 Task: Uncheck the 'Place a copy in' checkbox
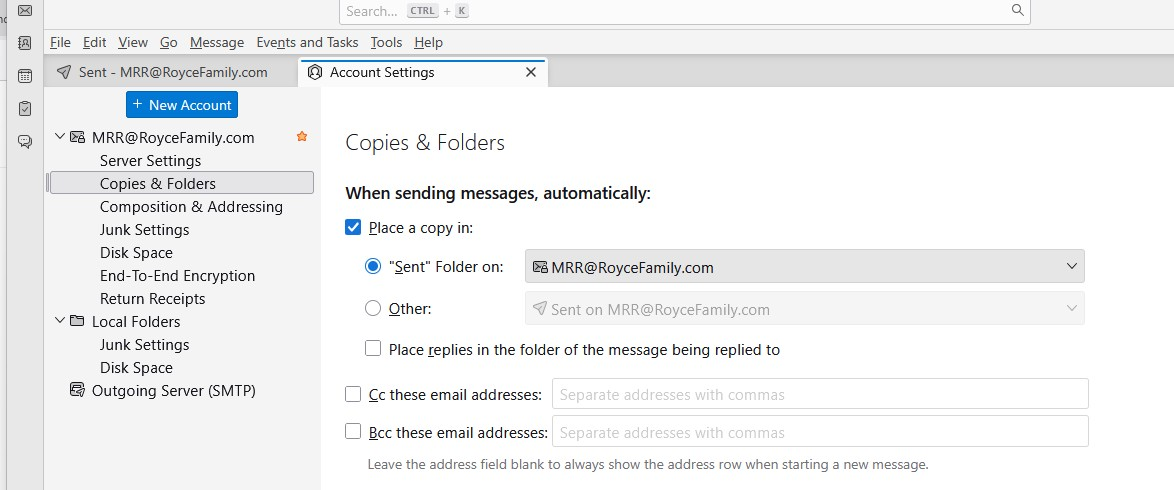[353, 228]
